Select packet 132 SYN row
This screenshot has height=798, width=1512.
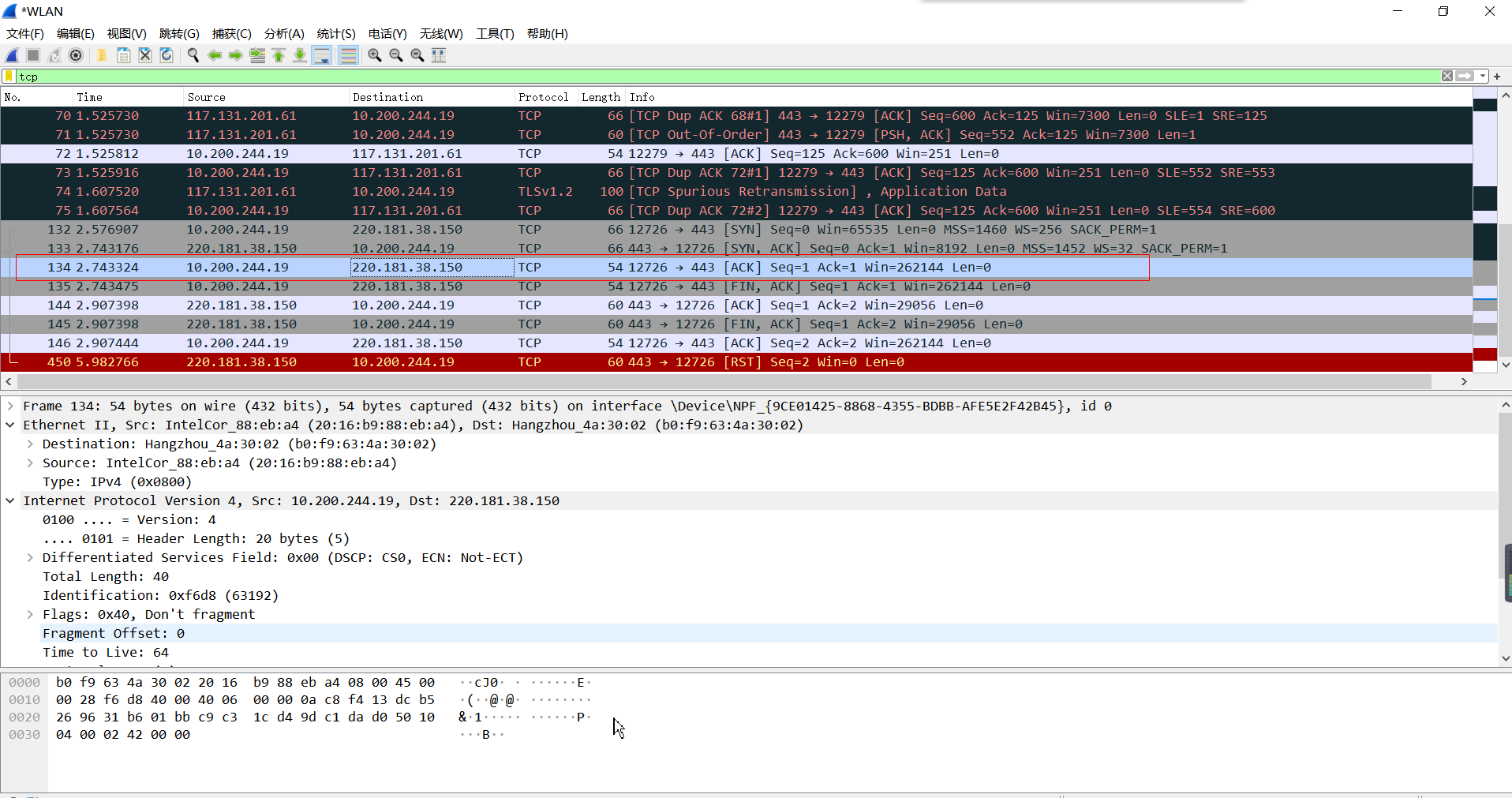[x=736, y=230]
